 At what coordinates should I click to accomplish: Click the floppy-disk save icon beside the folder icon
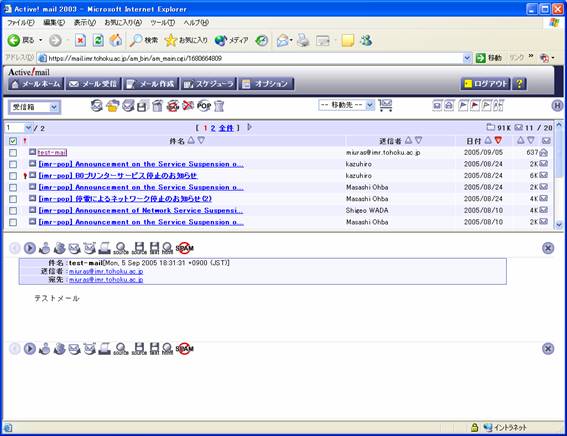pos(142,106)
